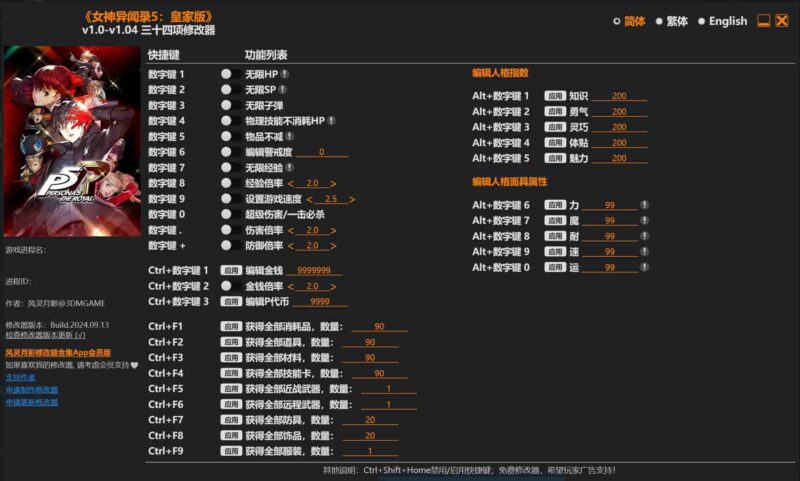This screenshot has height=481, width=800.
Task: Click quantity field for 获得全部道具
Action: 370,342
